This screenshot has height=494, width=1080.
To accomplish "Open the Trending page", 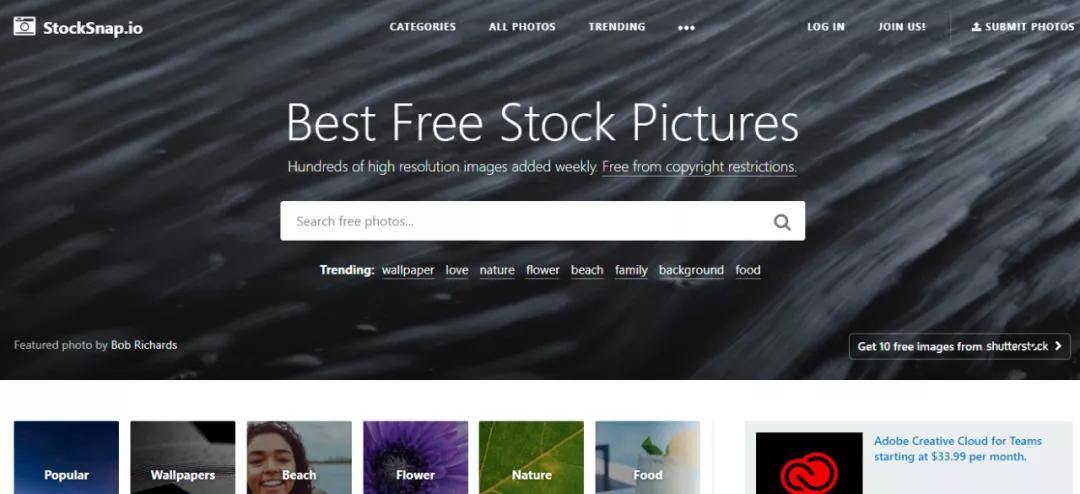I will pos(616,27).
